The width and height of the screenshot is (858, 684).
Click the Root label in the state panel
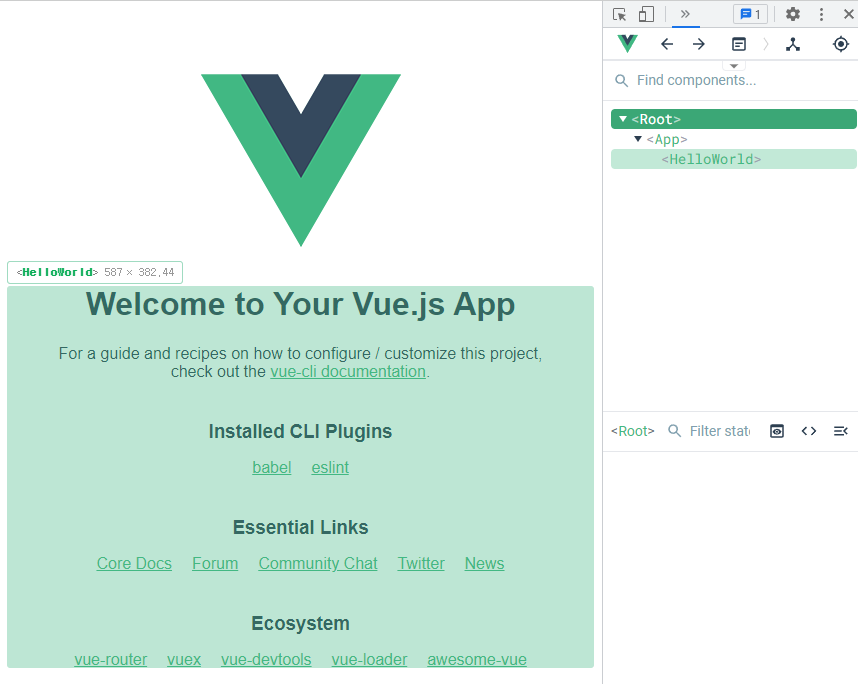pos(633,431)
